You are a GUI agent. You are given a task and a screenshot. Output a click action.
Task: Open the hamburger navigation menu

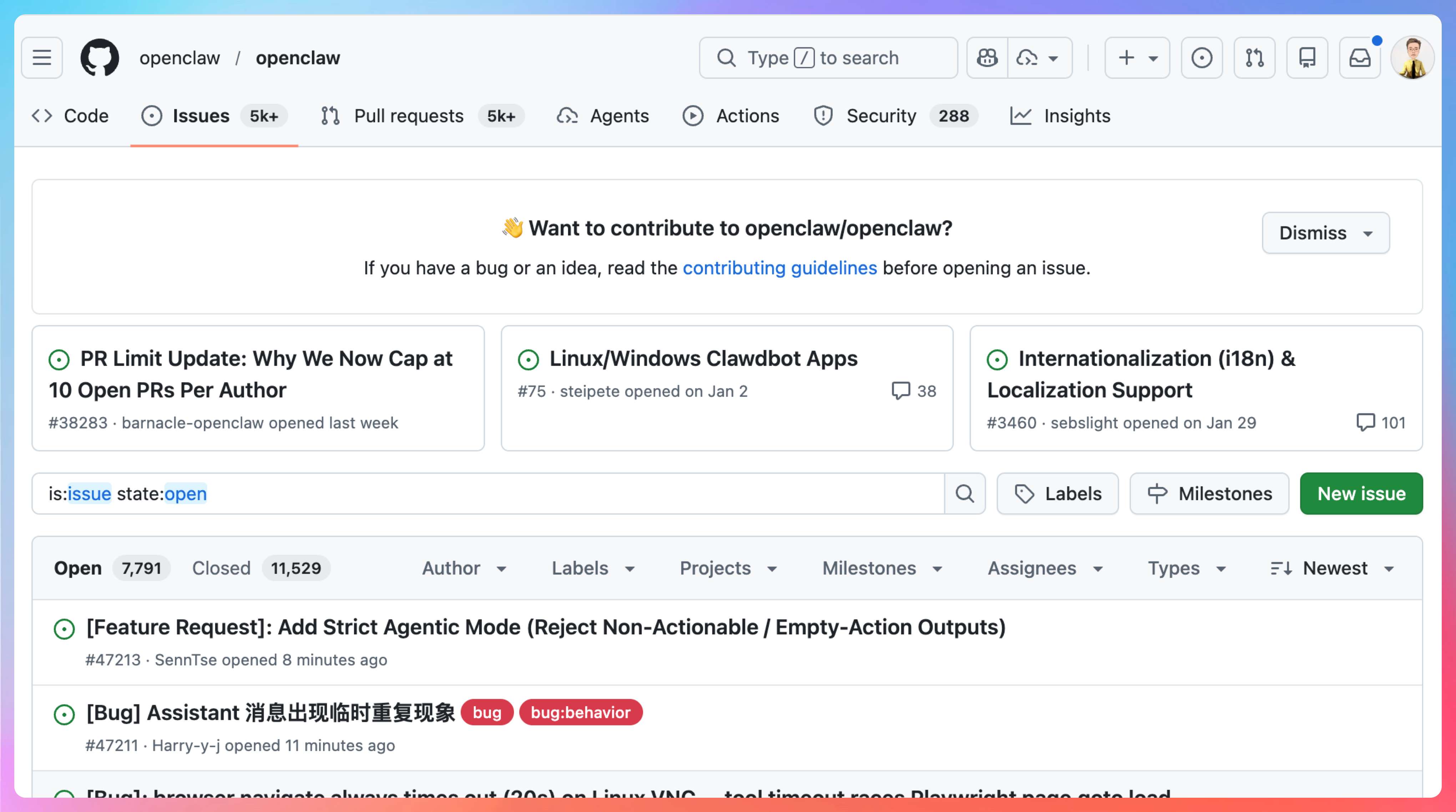pyautogui.click(x=42, y=58)
